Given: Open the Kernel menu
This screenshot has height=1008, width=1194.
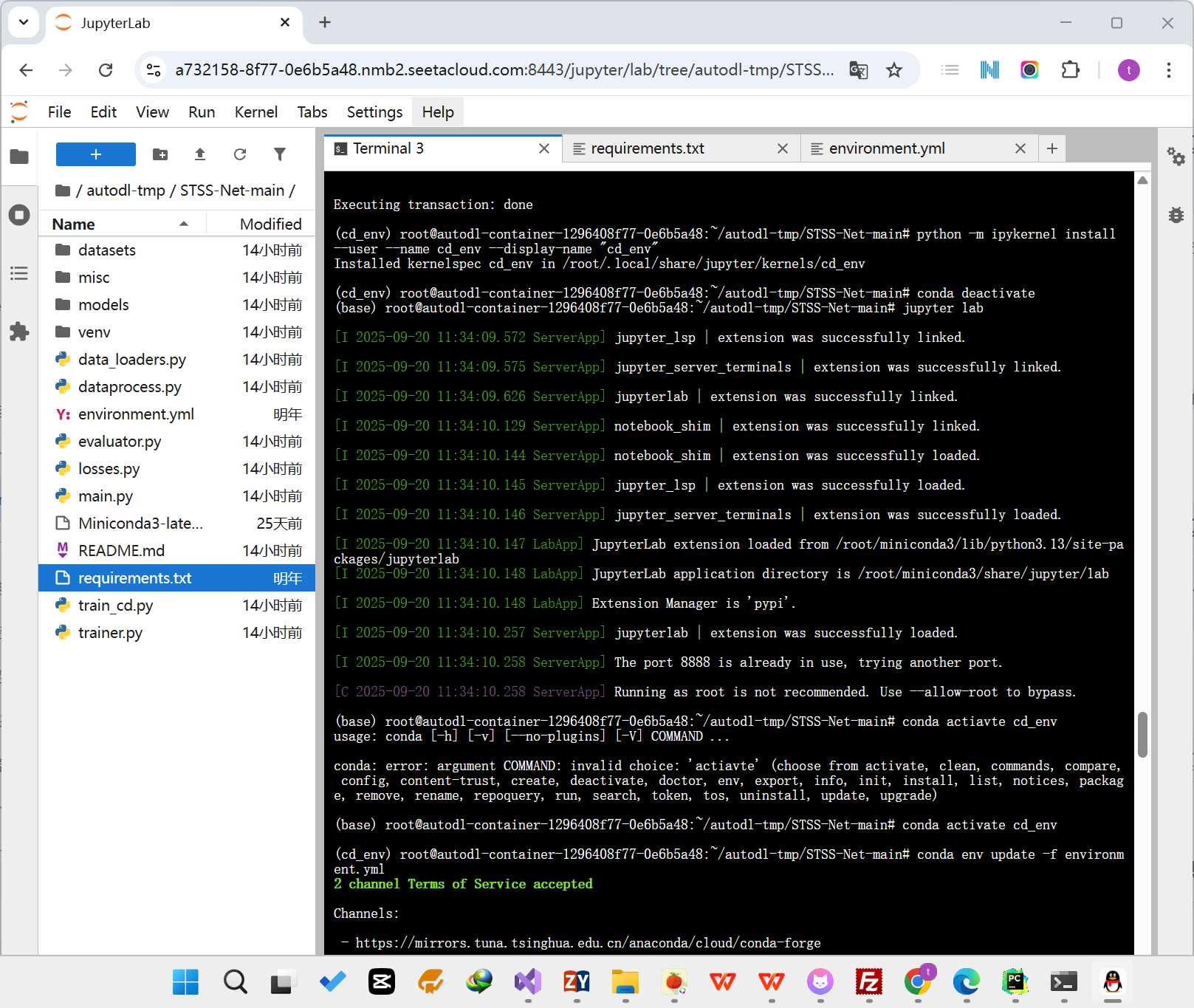Looking at the screenshot, I should (x=255, y=112).
